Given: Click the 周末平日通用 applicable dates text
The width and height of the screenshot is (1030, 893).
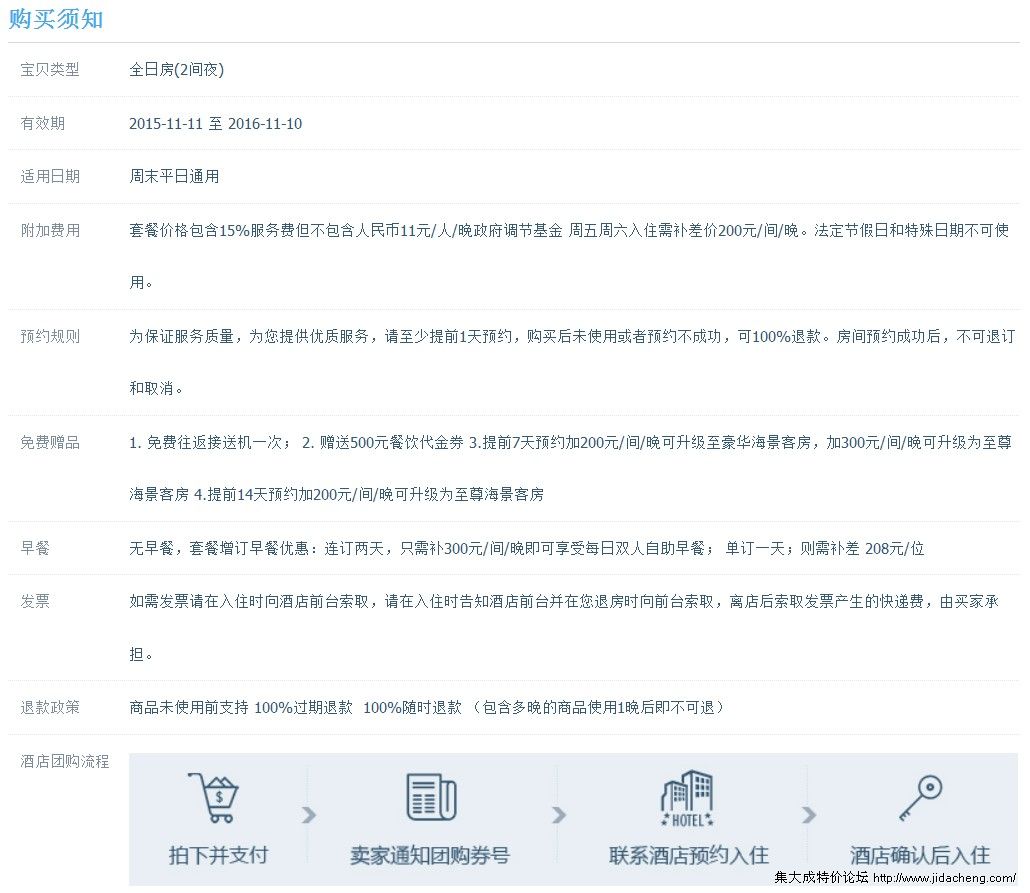Looking at the screenshot, I should [174, 176].
